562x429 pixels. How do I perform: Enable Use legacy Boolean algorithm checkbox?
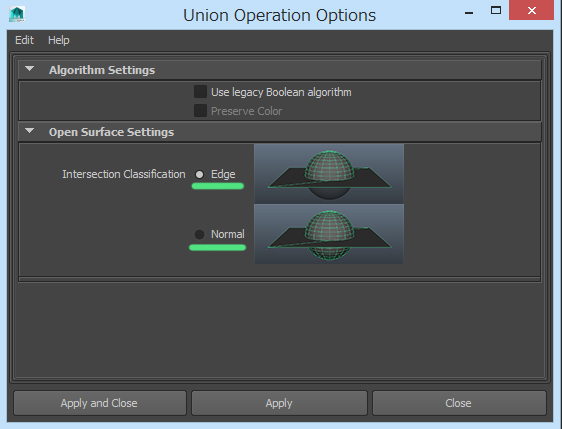tap(200, 92)
